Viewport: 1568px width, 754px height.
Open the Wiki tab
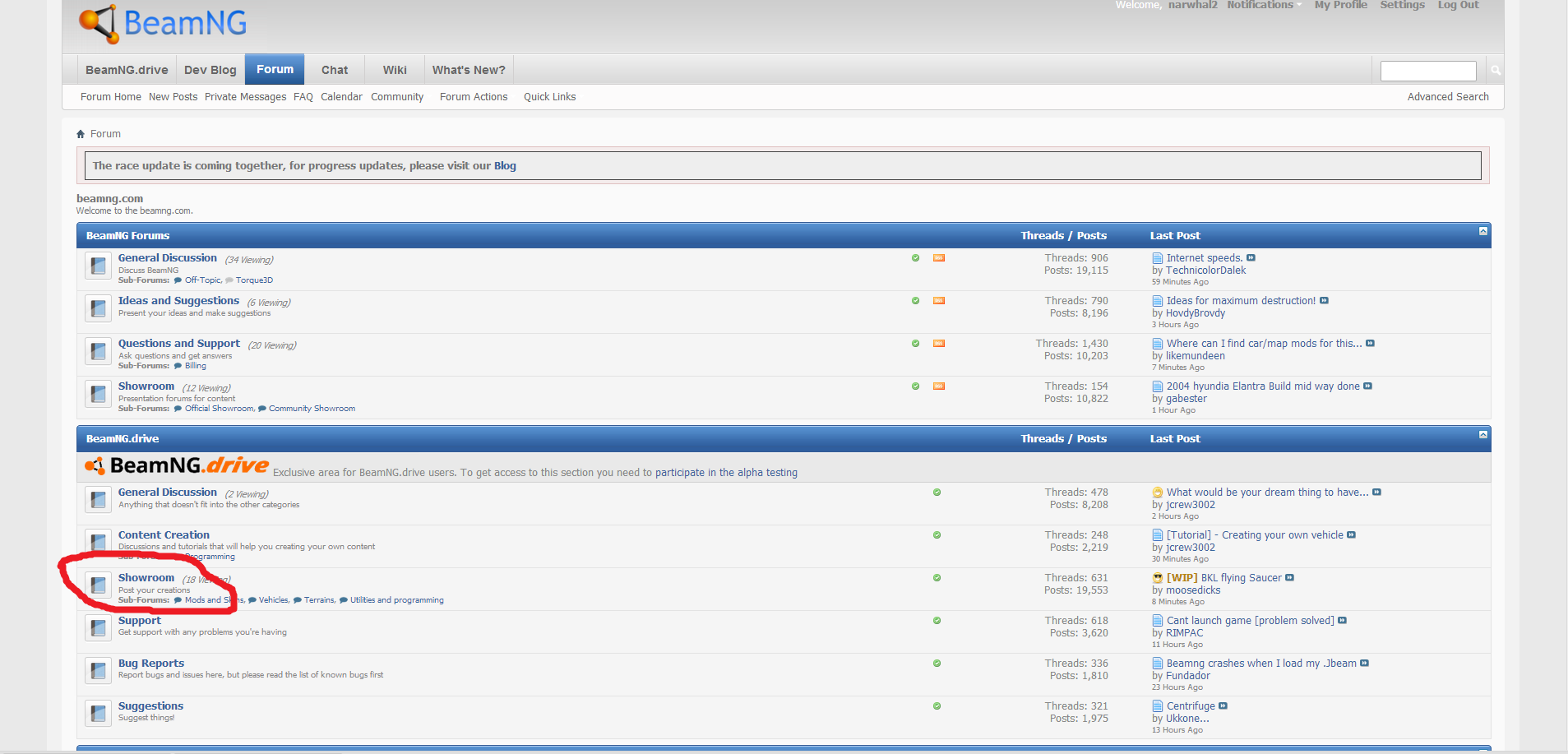[395, 70]
